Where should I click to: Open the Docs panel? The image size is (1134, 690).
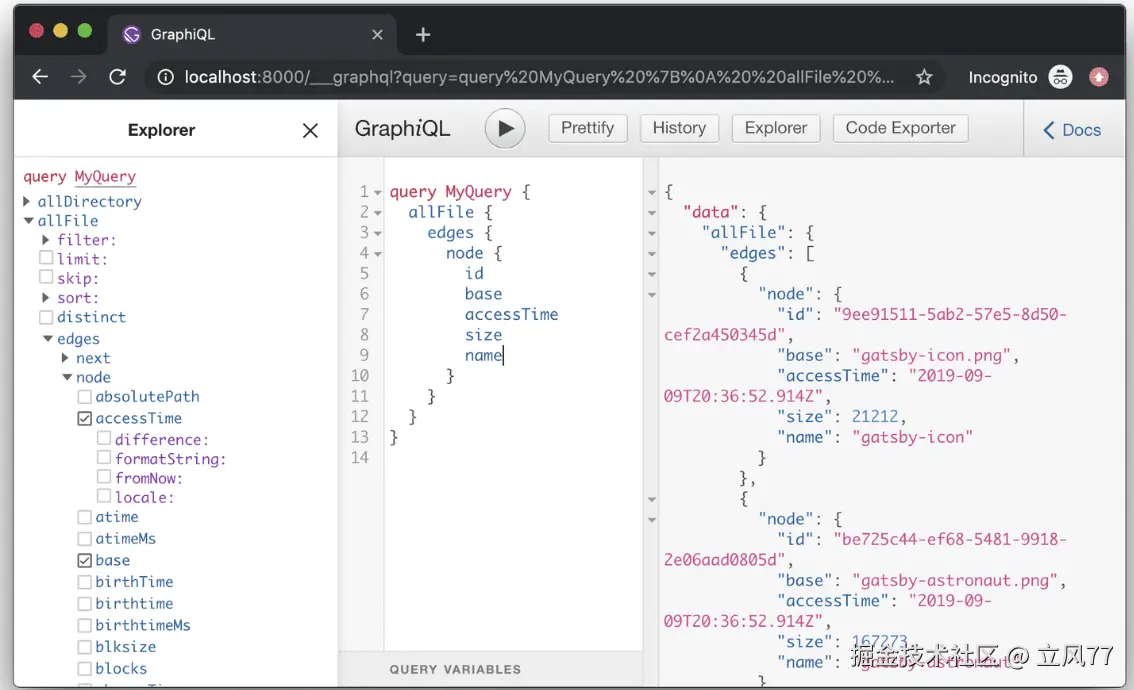point(1071,130)
